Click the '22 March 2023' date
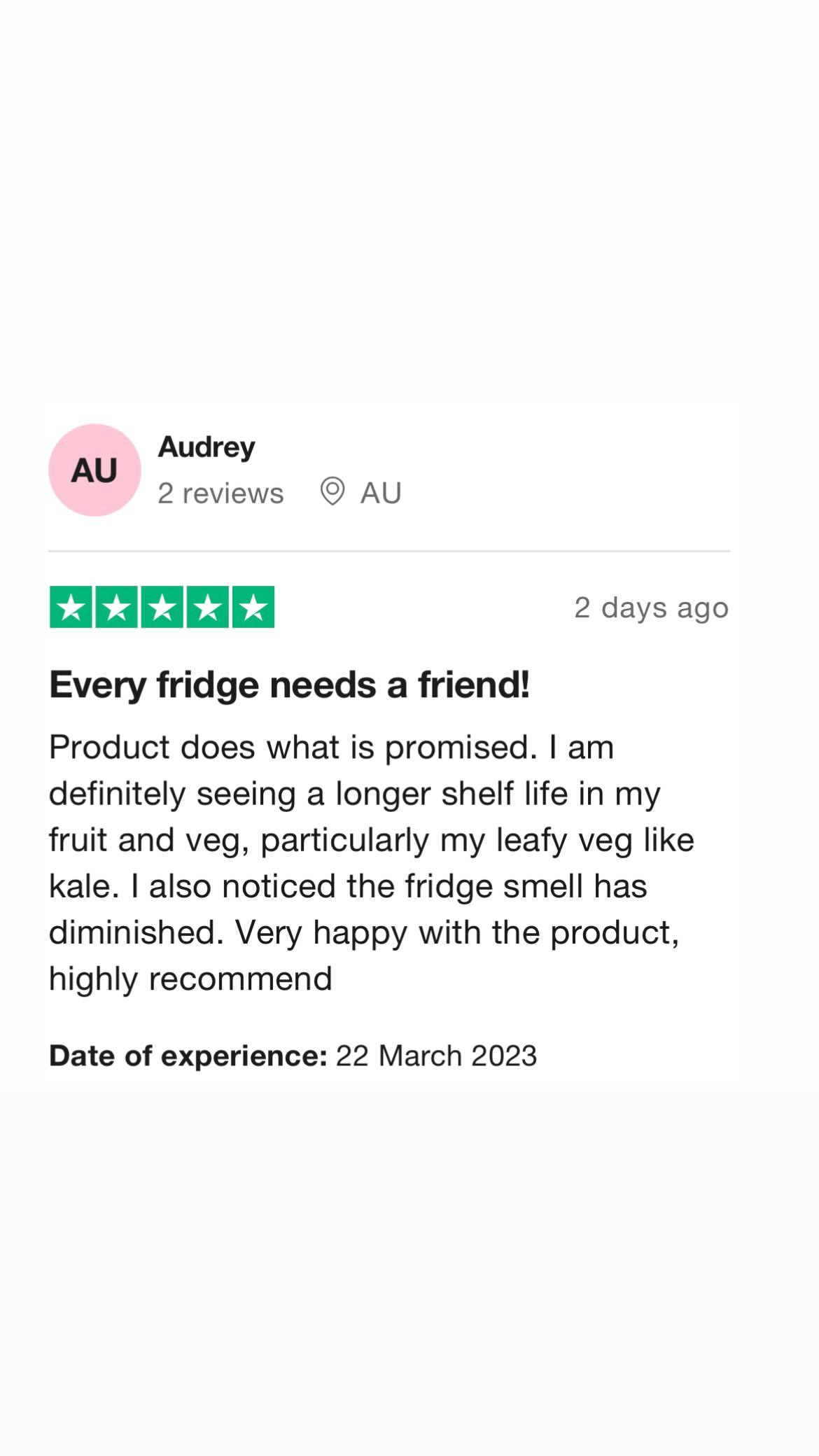Screen dimensions: 819x1456 pyautogui.click(x=436, y=1056)
